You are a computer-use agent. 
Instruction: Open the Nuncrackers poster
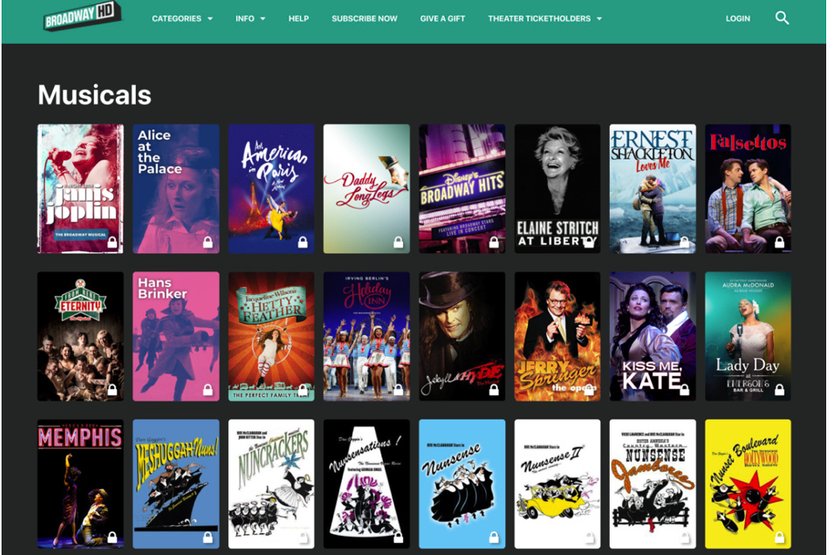coord(271,484)
